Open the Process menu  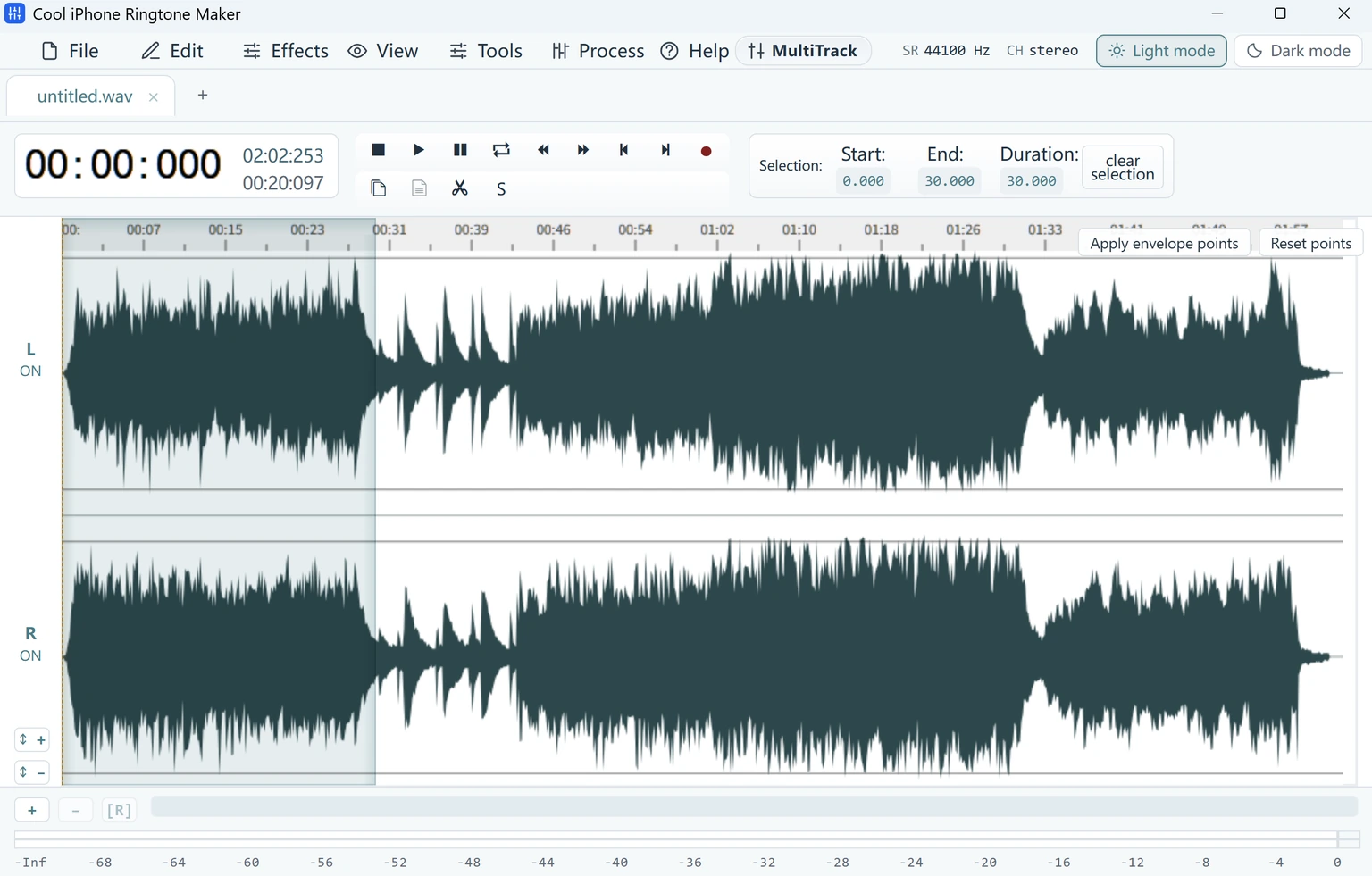[598, 51]
